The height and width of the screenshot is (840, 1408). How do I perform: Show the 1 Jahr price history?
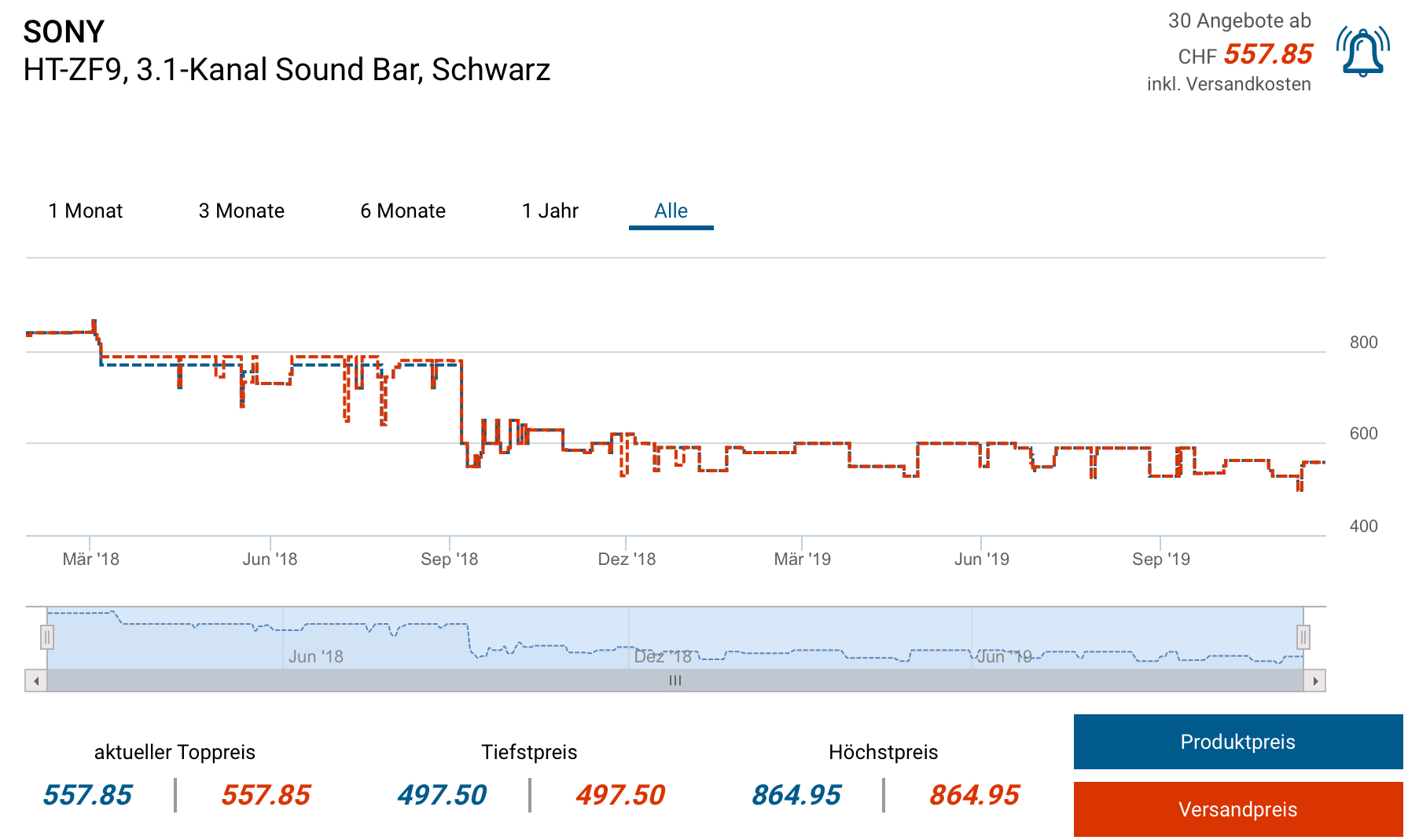550,211
